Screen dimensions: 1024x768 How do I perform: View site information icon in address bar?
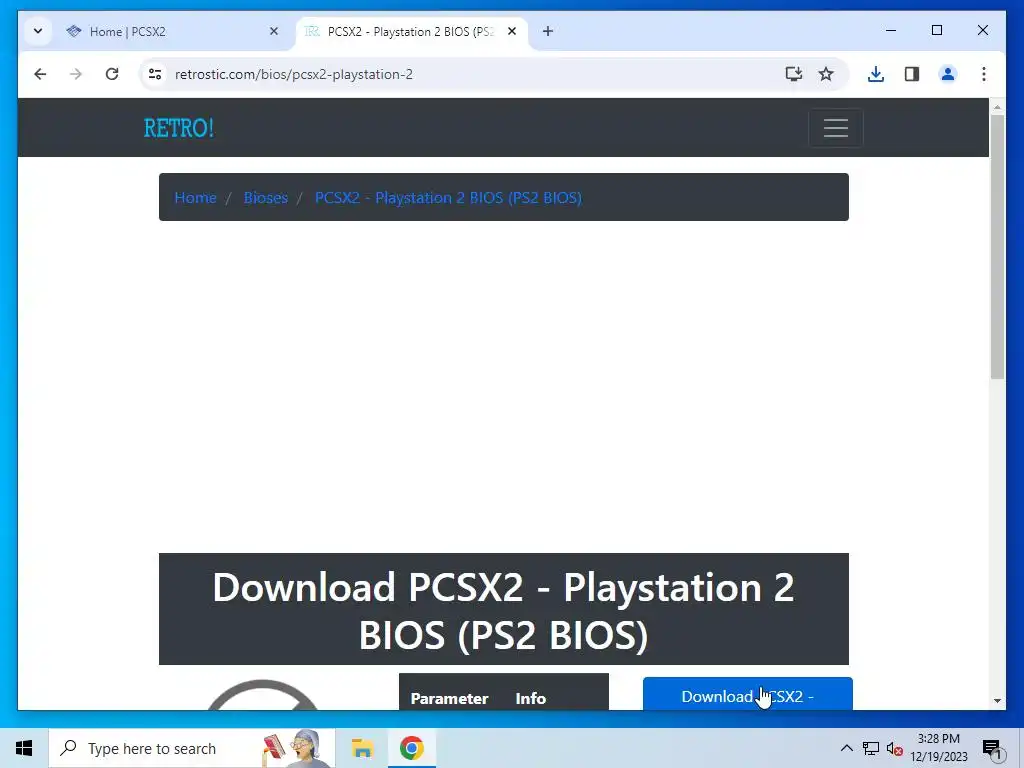[155, 74]
